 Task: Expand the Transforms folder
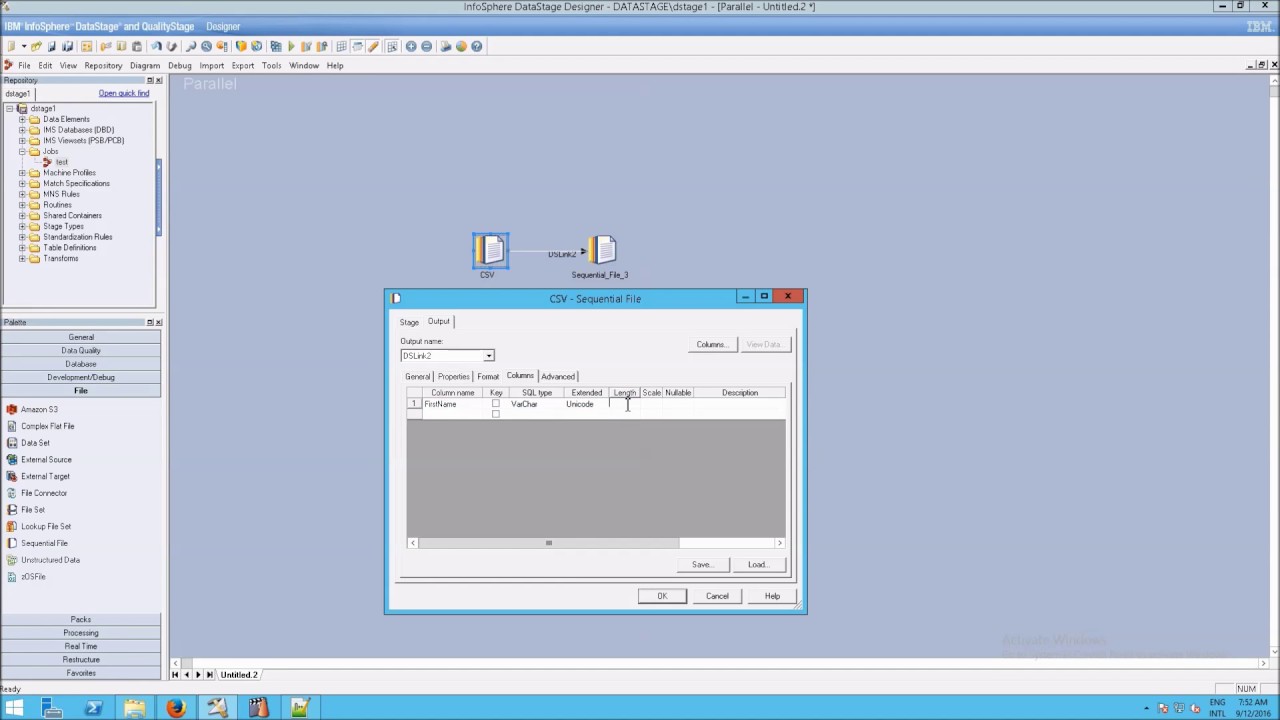[22, 259]
